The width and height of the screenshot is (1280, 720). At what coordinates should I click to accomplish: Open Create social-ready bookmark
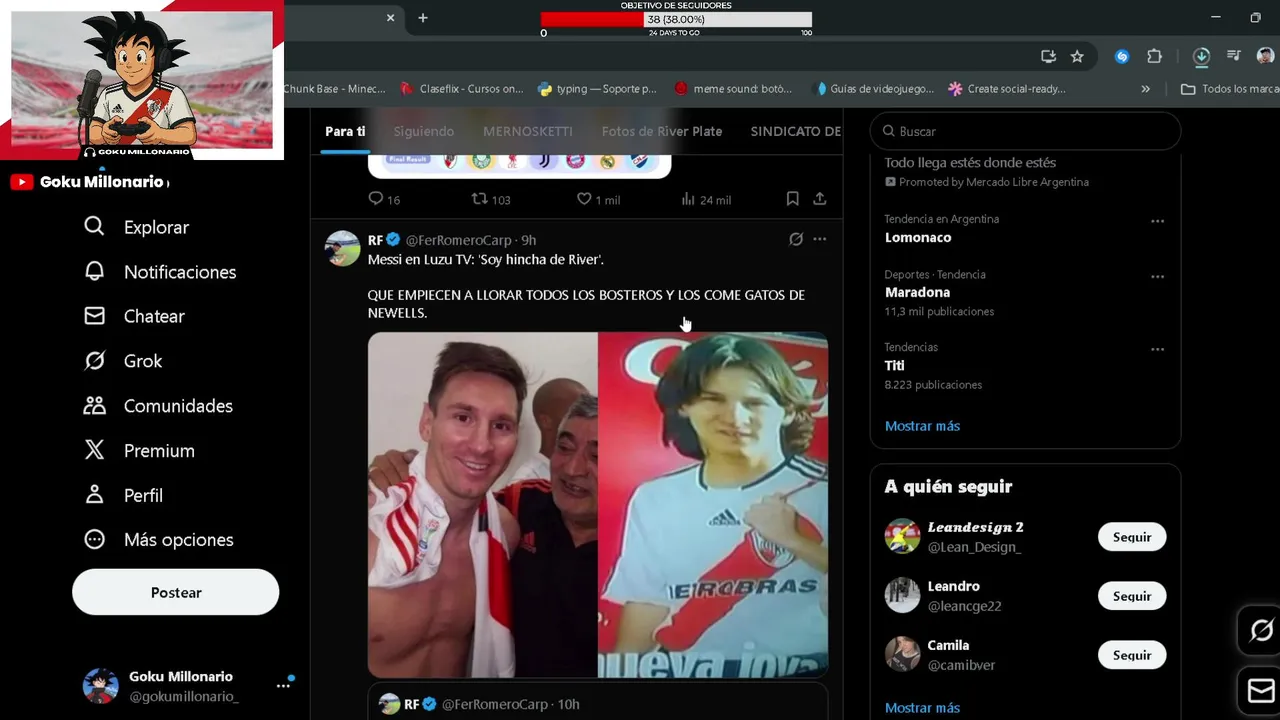(1007, 89)
